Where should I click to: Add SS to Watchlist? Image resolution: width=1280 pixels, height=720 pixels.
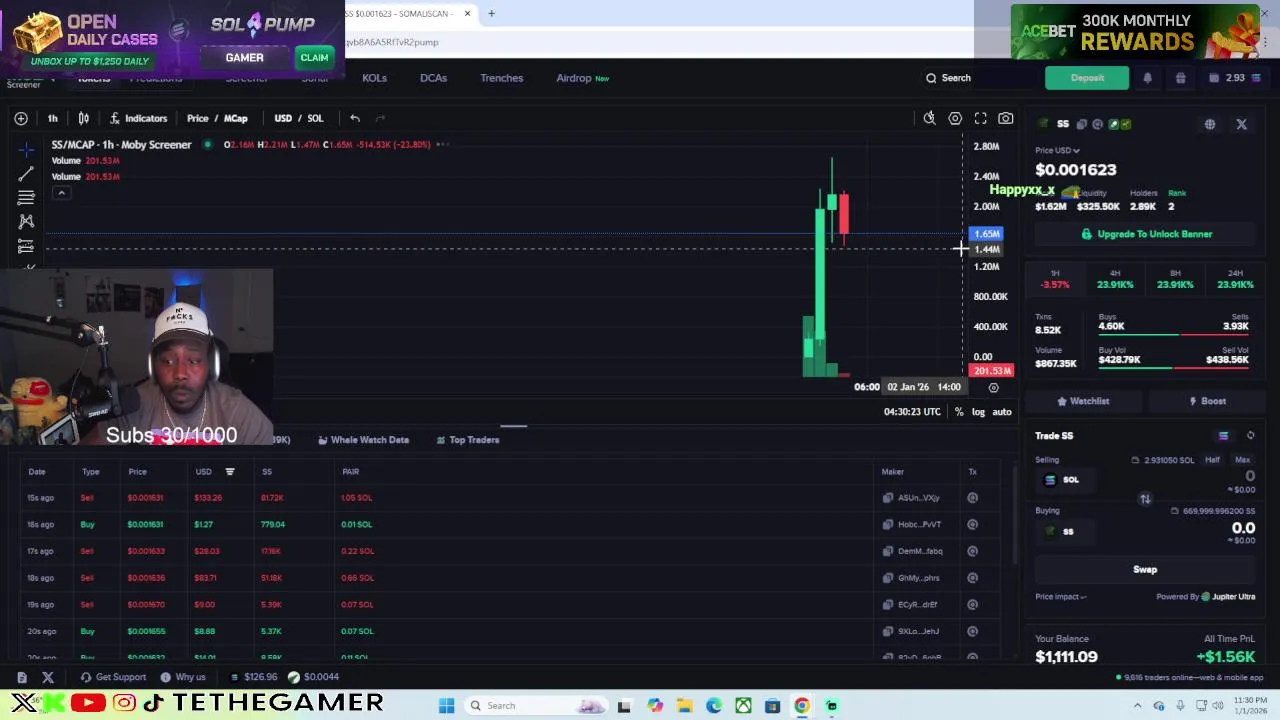(x=1083, y=401)
